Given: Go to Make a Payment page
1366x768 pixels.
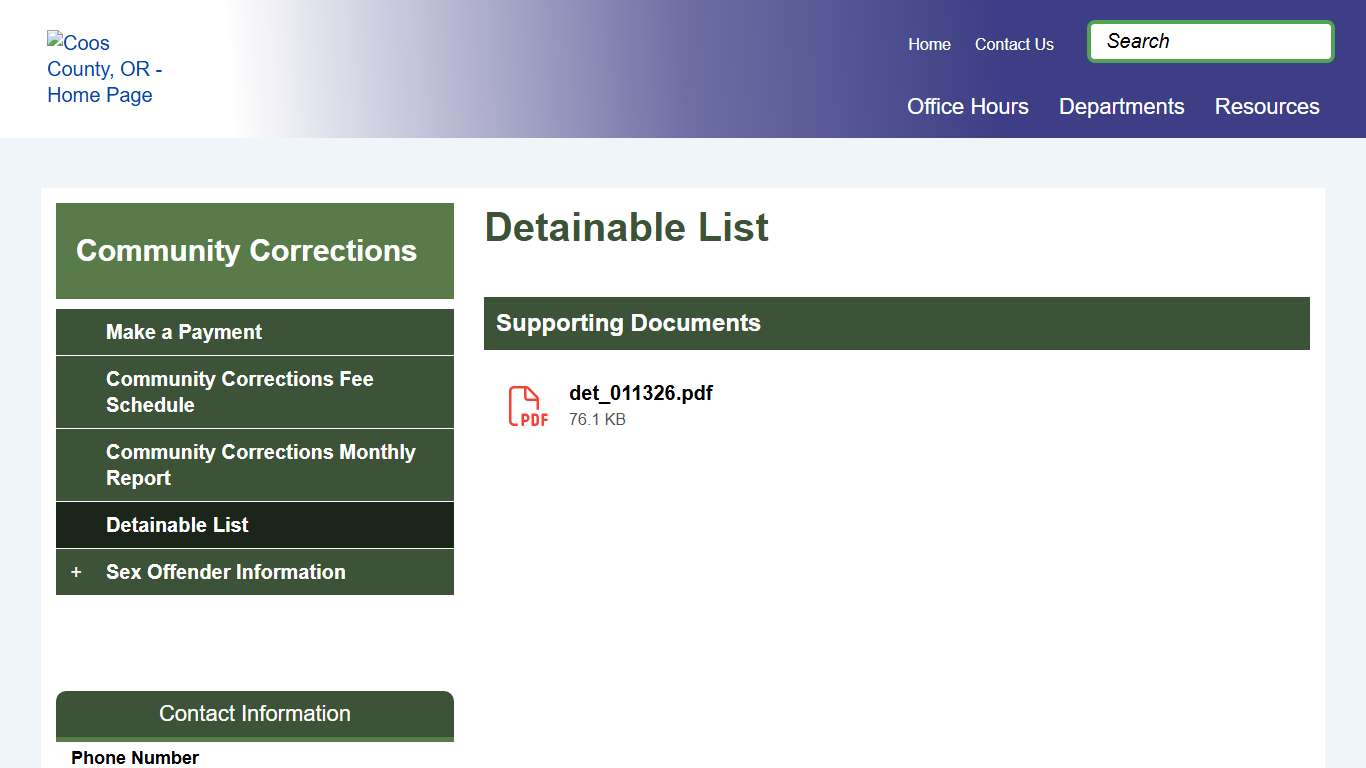Looking at the screenshot, I should coord(183,331).
